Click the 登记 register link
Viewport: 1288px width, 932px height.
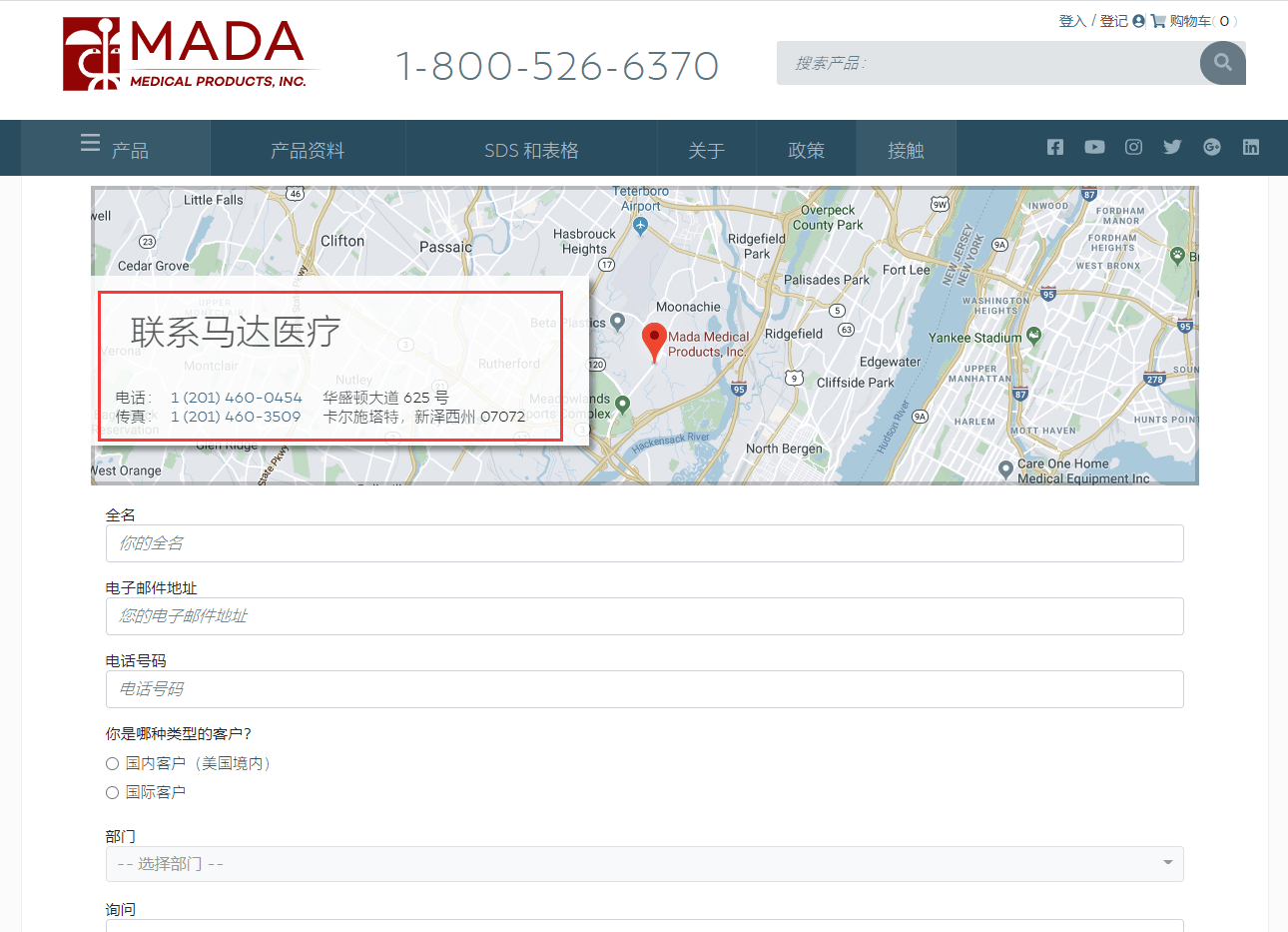pyautogui.click(x=1113, y=21)
